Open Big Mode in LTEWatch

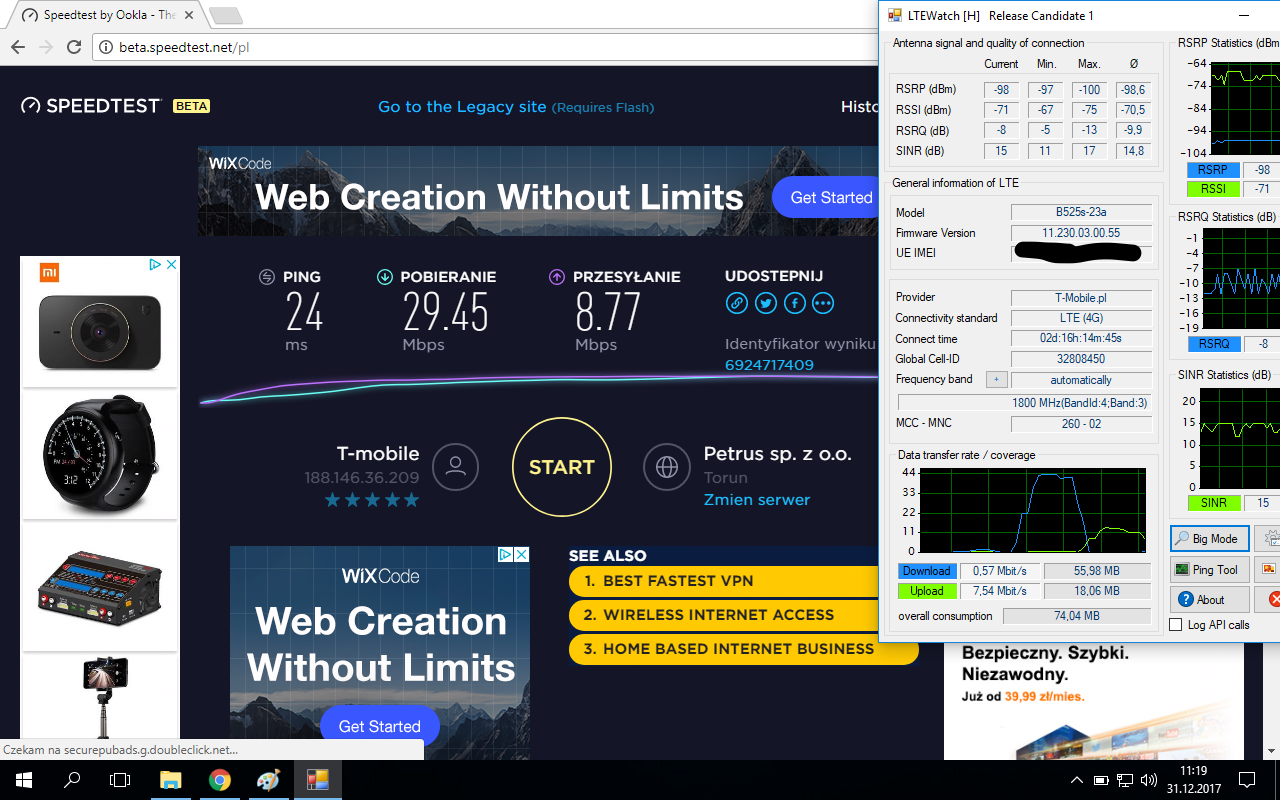(1210, 539)
